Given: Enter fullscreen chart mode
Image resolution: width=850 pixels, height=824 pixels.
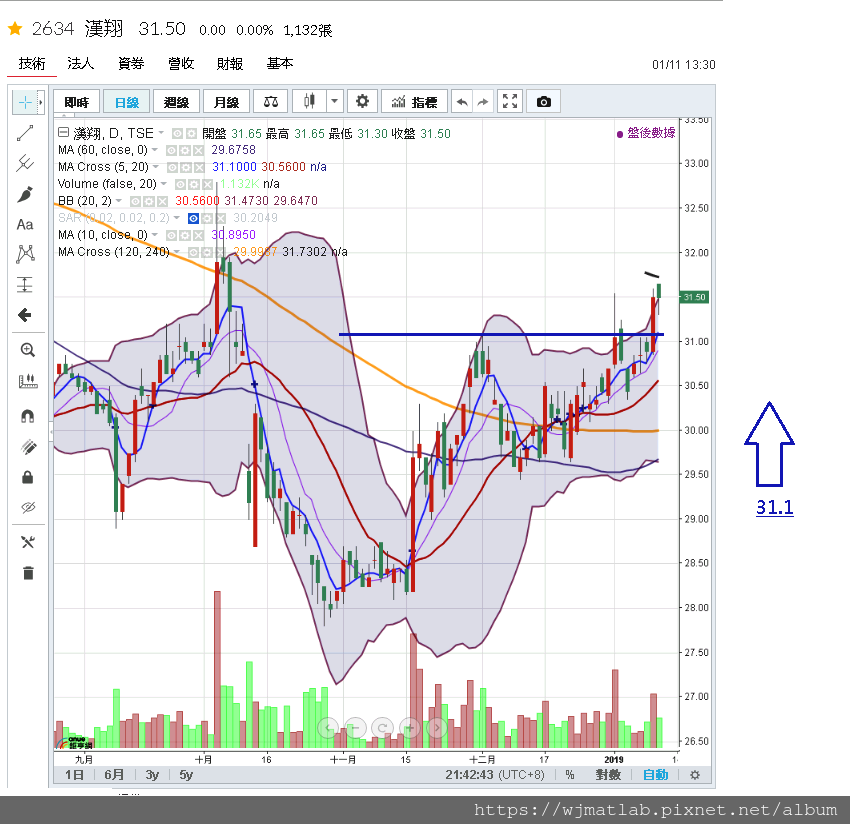Looking at the screenshot, I should tap(510, 101).
